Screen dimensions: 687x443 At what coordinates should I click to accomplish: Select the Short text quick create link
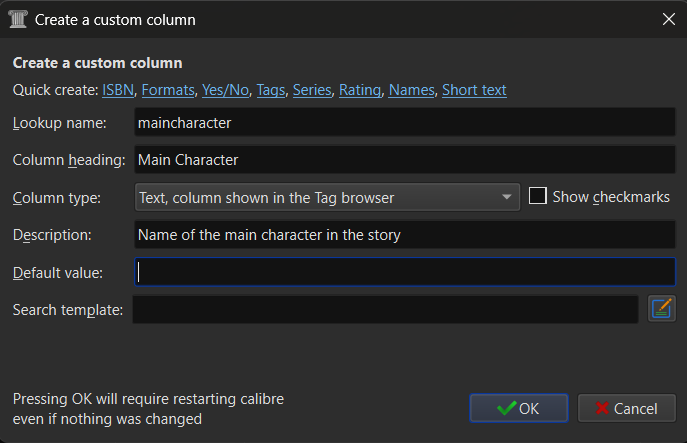(474, 90)
